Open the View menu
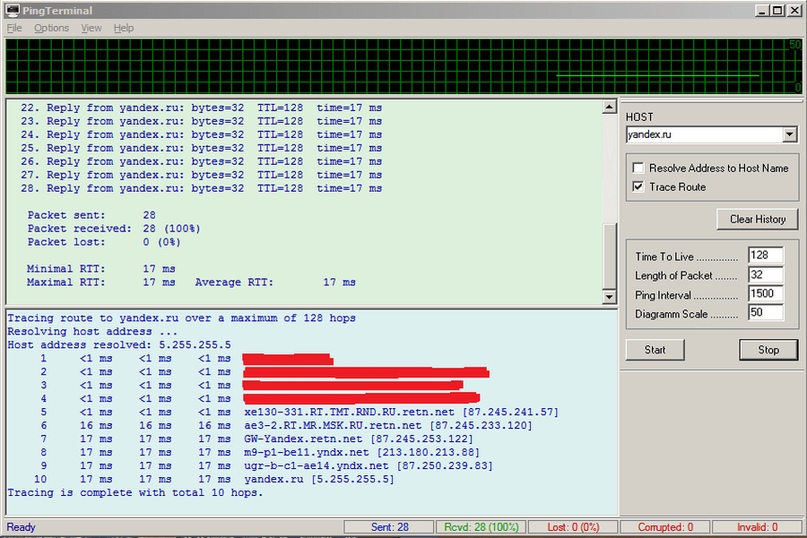The image size is (807, 538). coord(91,28)
